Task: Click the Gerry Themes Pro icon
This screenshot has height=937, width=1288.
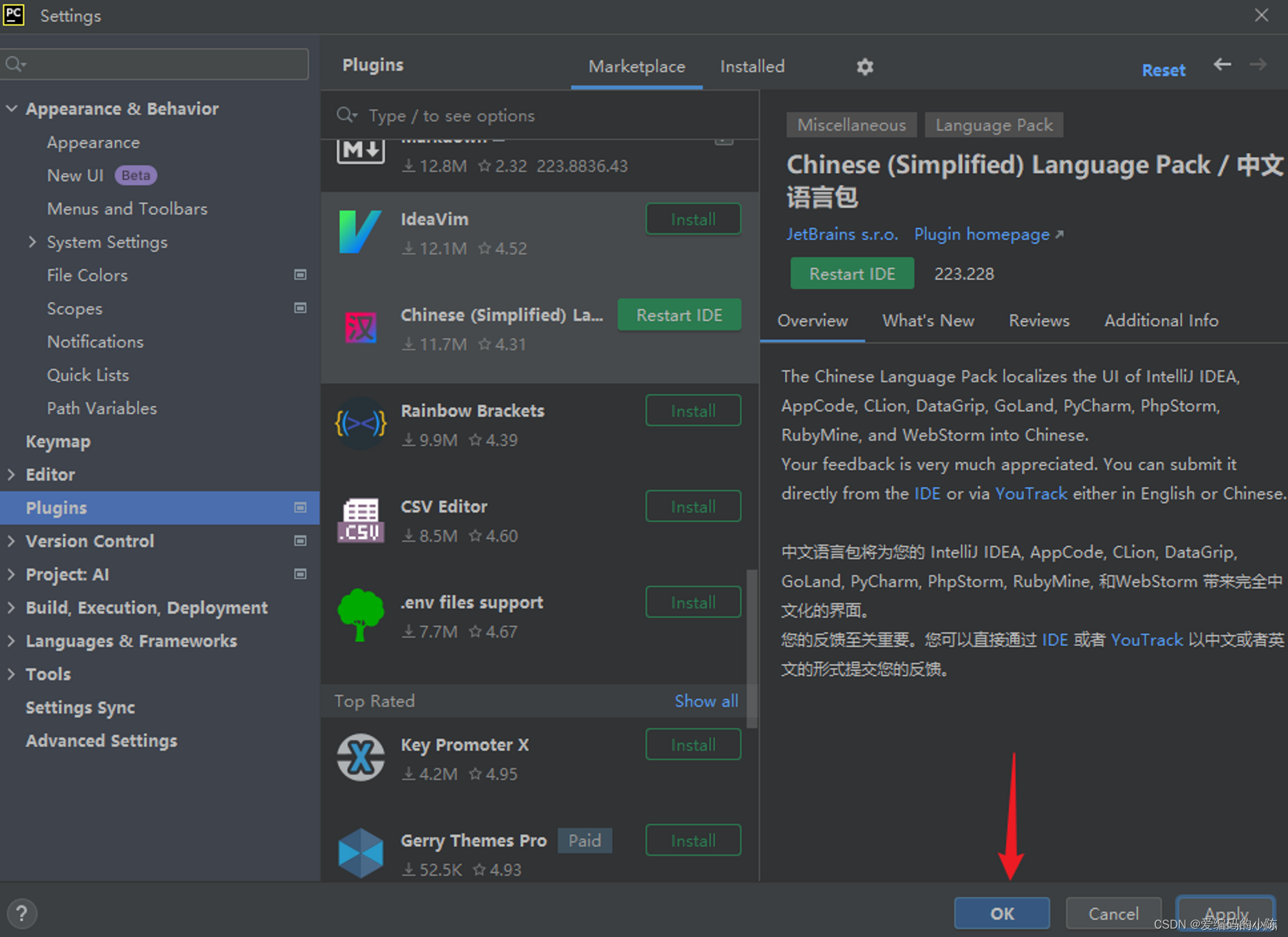Action: (x=360, y=853)
